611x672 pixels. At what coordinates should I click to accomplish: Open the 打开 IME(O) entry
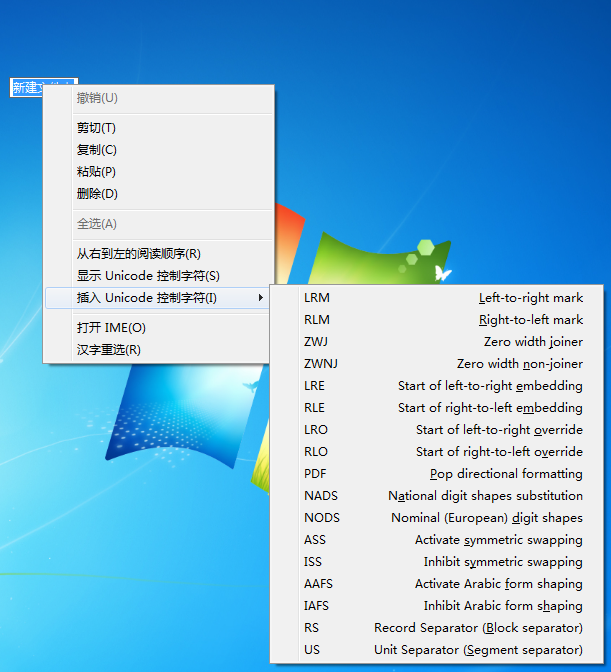click(111, 328)
